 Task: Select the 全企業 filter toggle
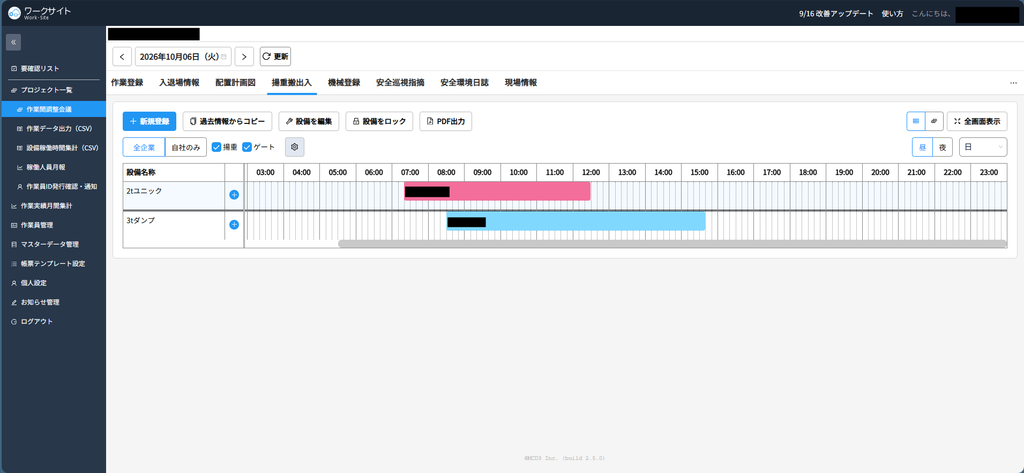coord(144,147)
